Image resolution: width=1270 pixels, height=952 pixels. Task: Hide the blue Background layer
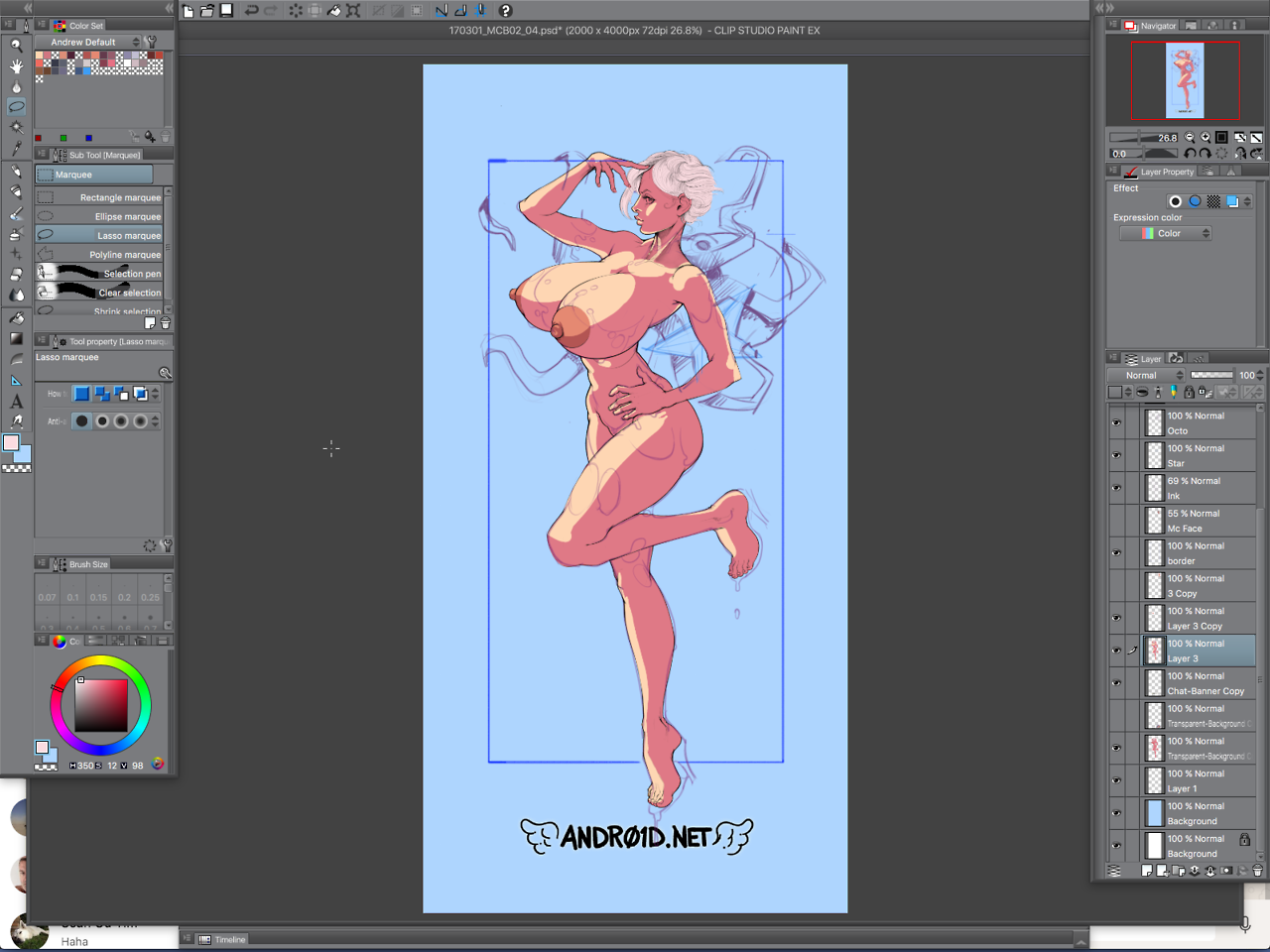[1116, 814]
